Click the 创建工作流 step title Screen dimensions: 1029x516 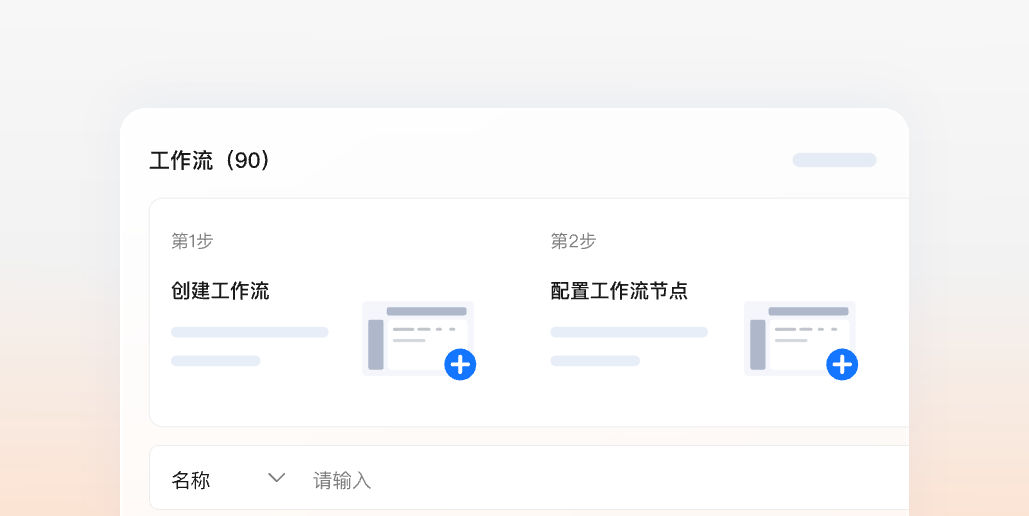click(220, 291)
